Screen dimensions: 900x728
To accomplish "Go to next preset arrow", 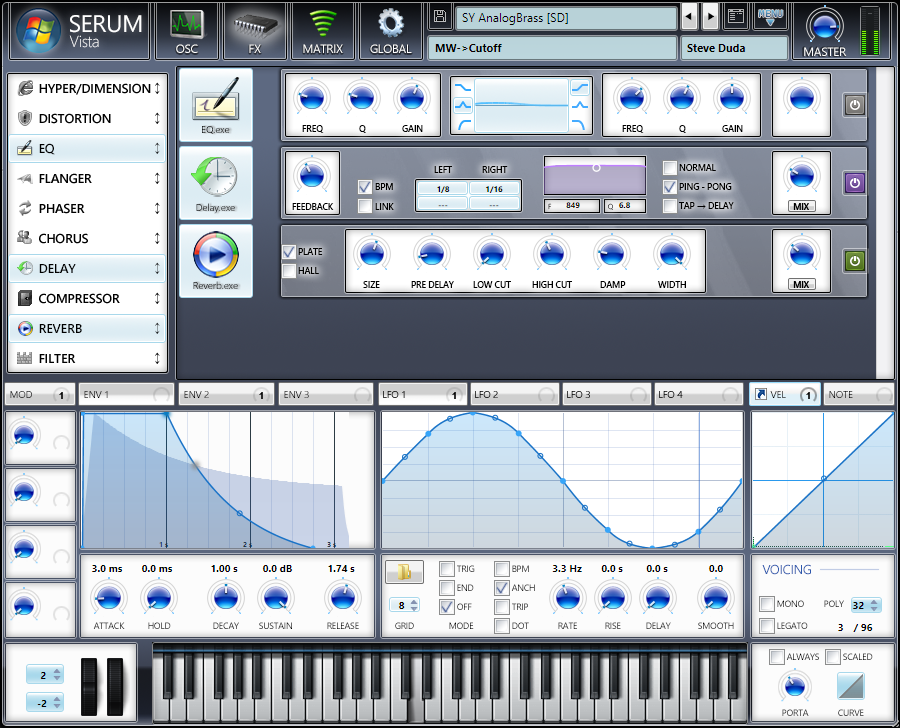I will point(711,17).
